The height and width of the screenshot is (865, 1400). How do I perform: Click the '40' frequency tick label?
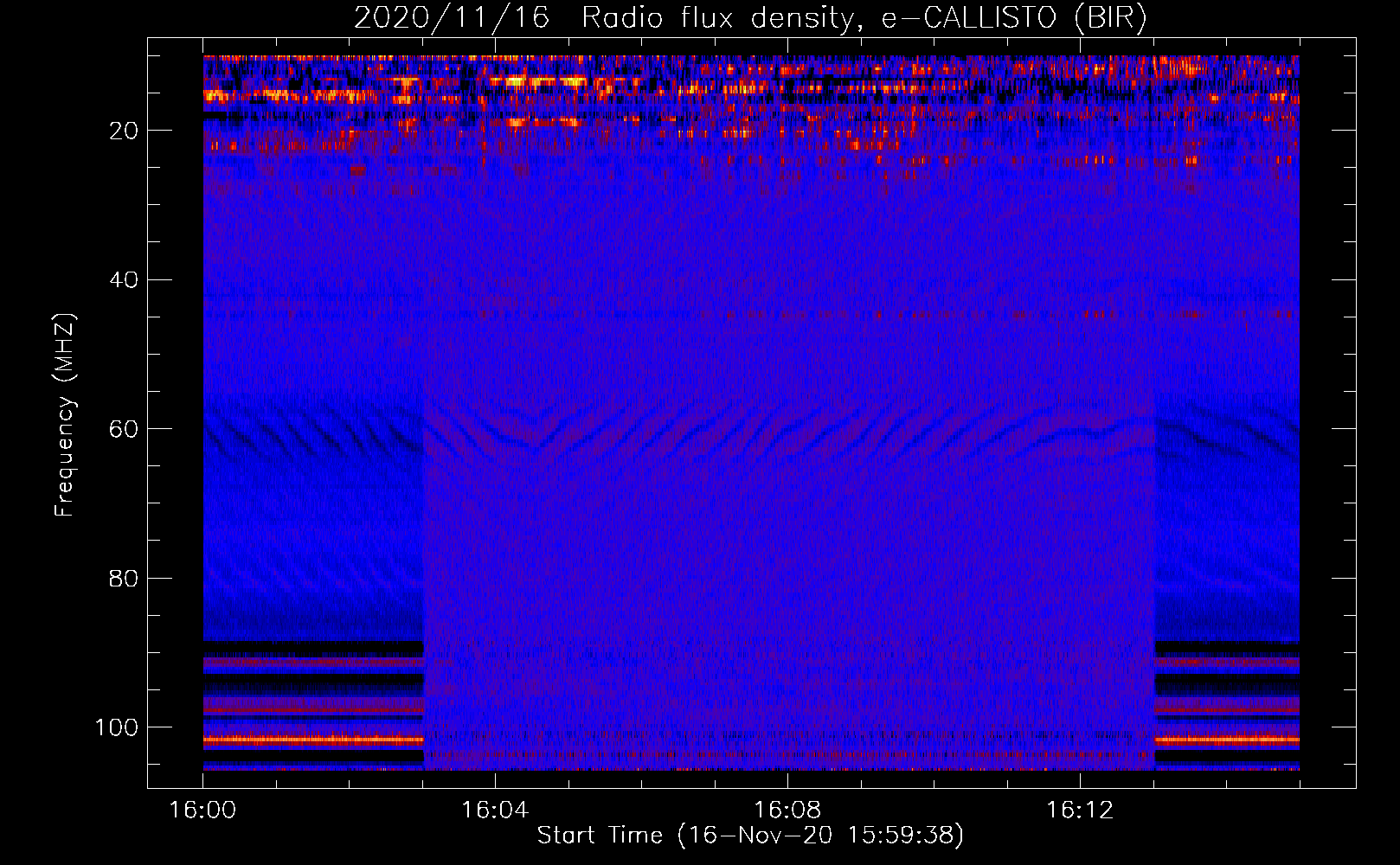(124, 280)
